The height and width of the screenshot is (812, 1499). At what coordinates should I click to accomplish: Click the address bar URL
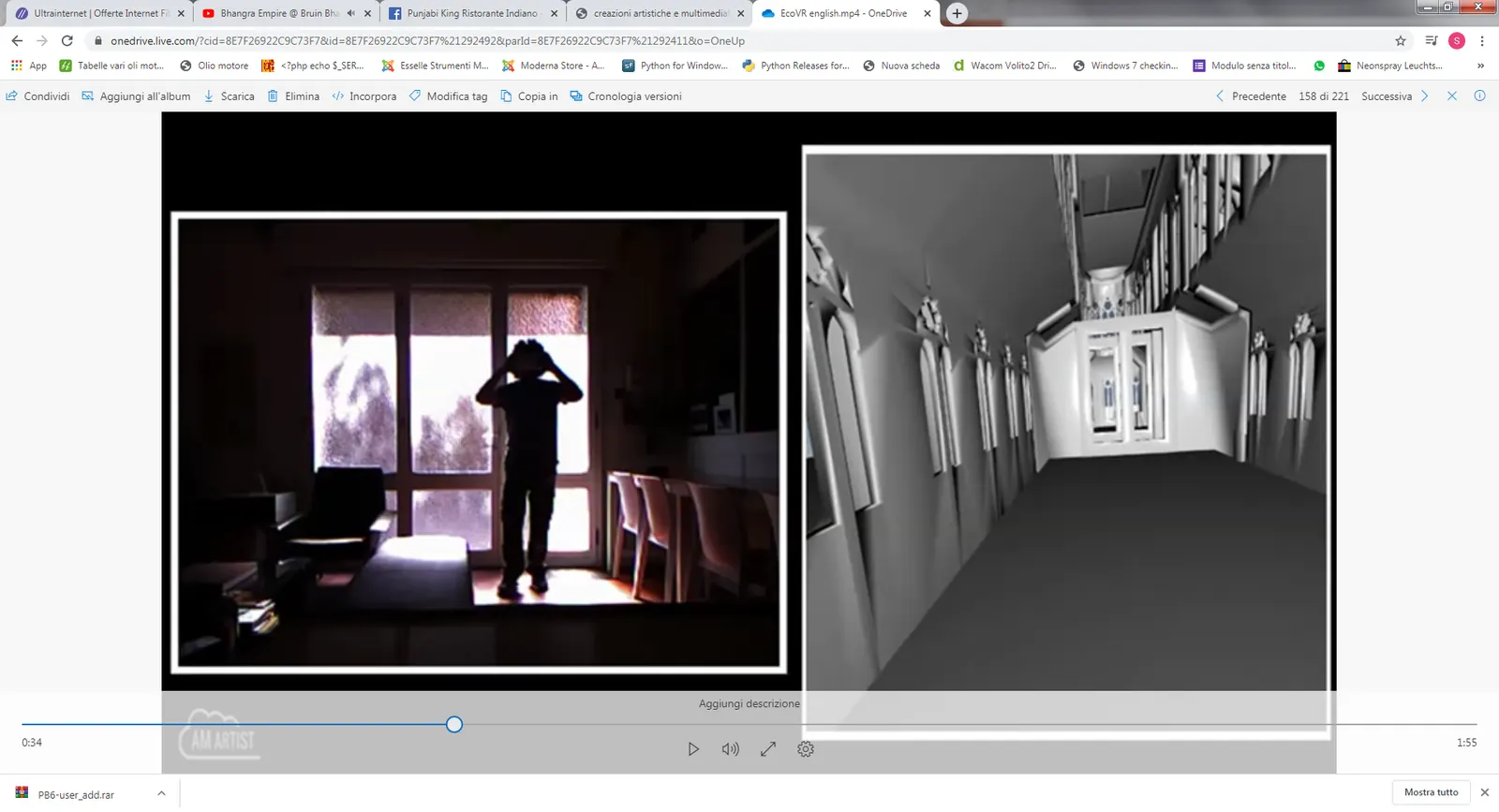(427, 40)
